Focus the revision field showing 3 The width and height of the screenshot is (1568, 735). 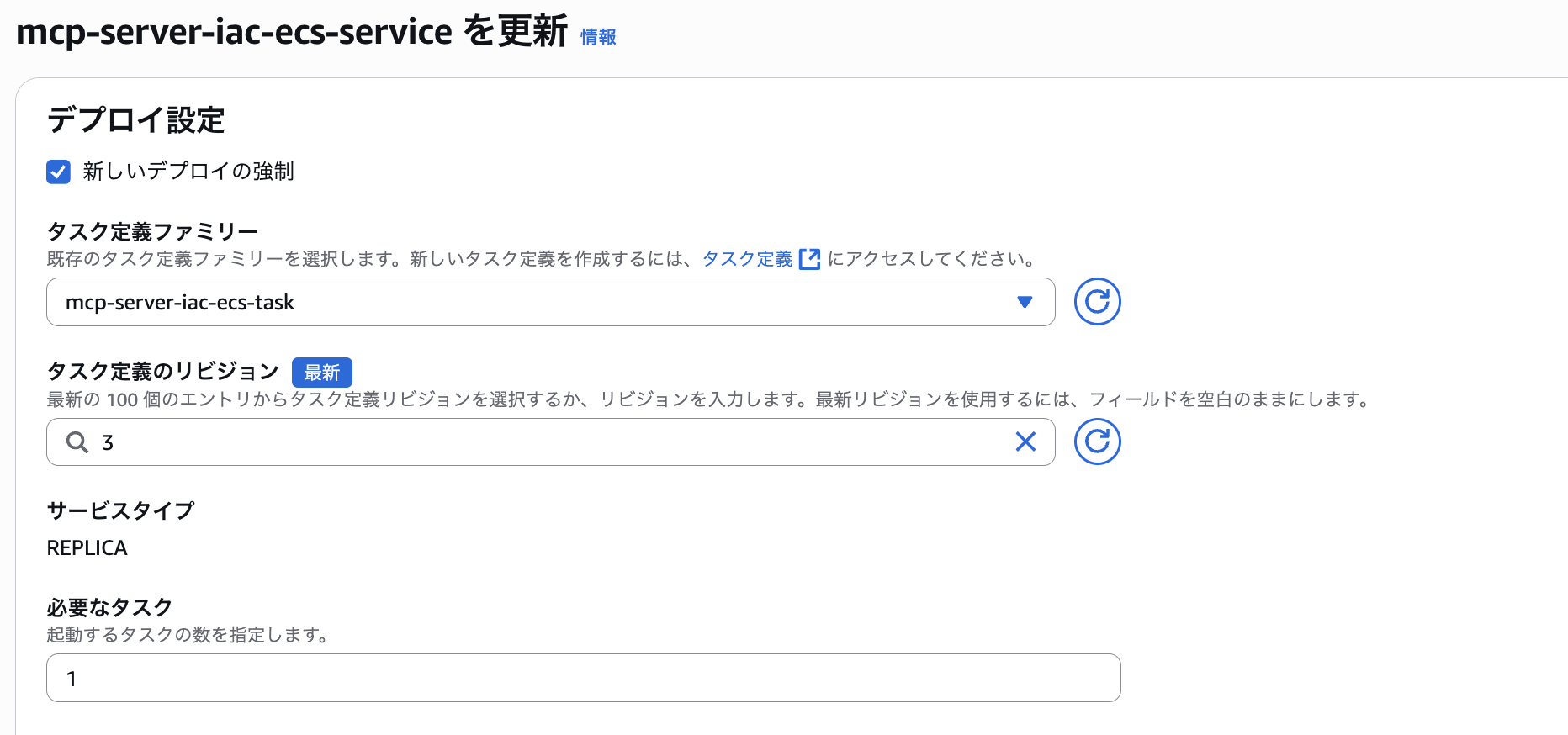(505, 442)
